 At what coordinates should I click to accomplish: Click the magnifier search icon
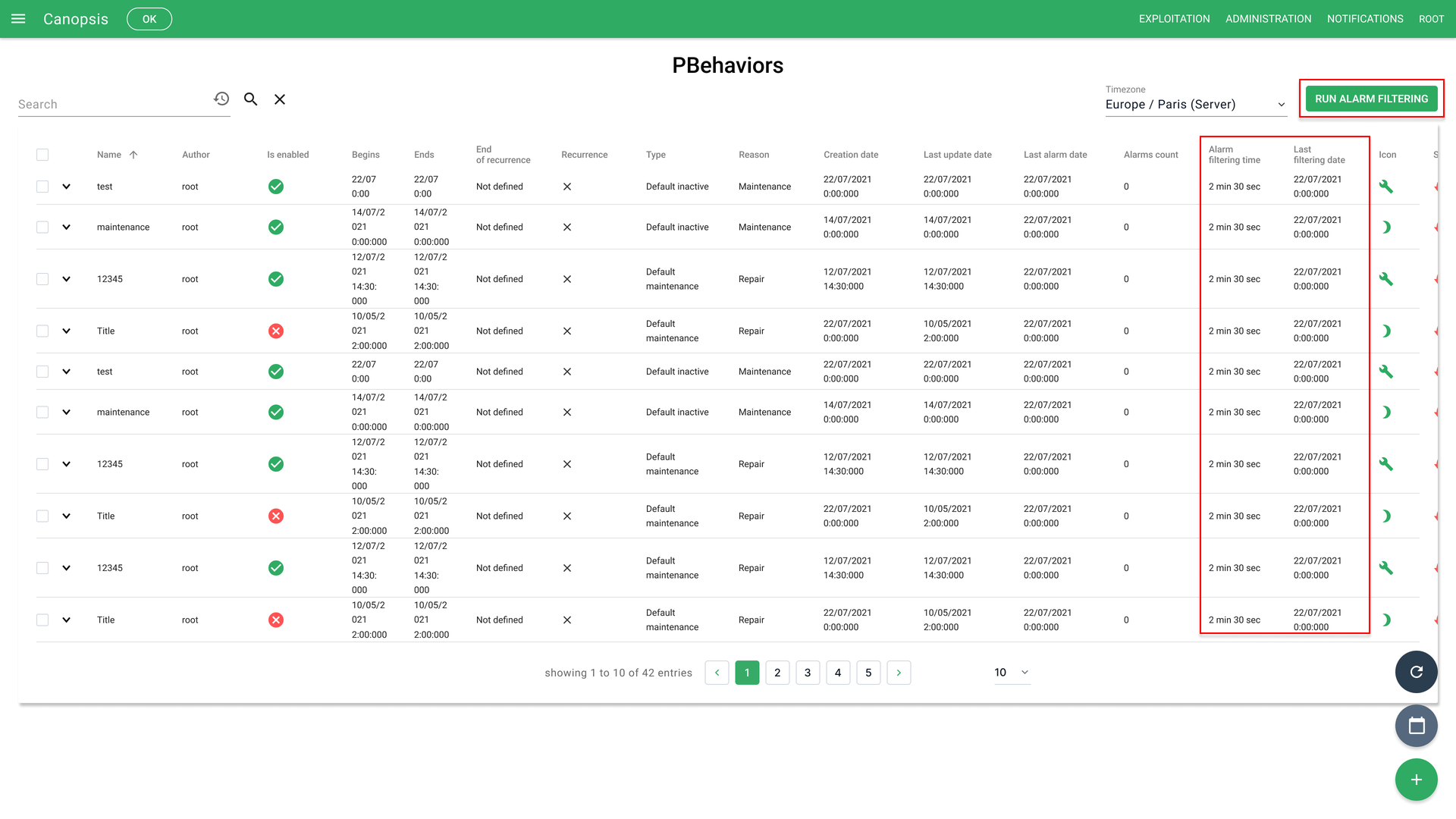pos(251,99)
